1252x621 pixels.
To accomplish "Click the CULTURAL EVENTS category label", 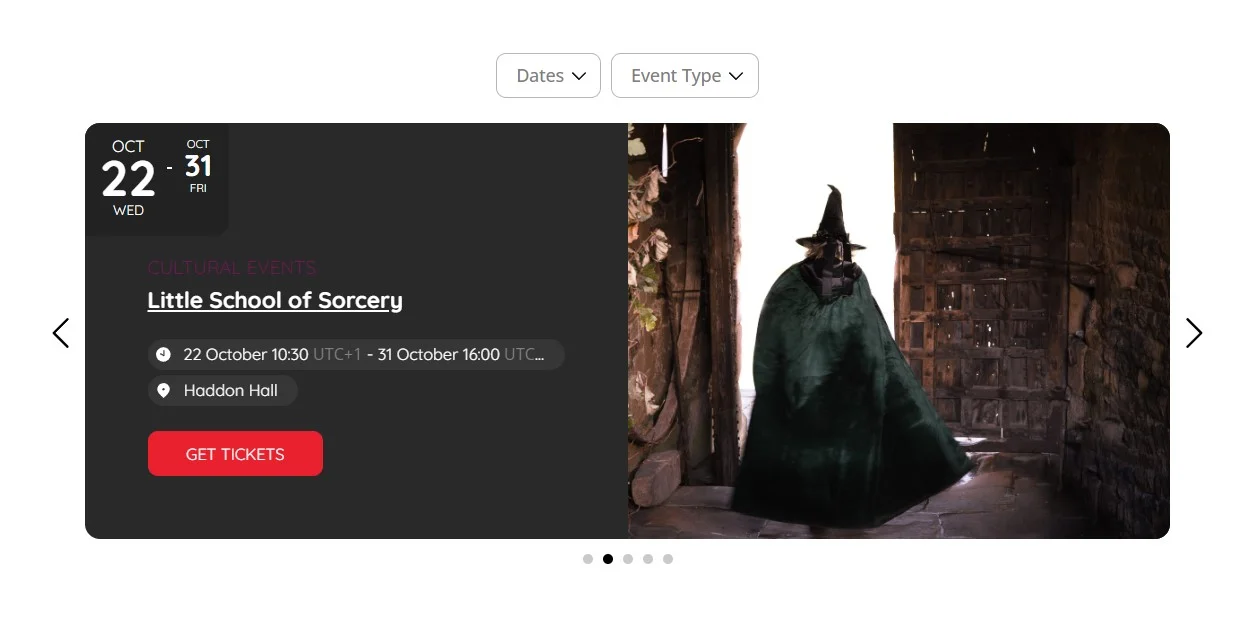I will (232, 267).
